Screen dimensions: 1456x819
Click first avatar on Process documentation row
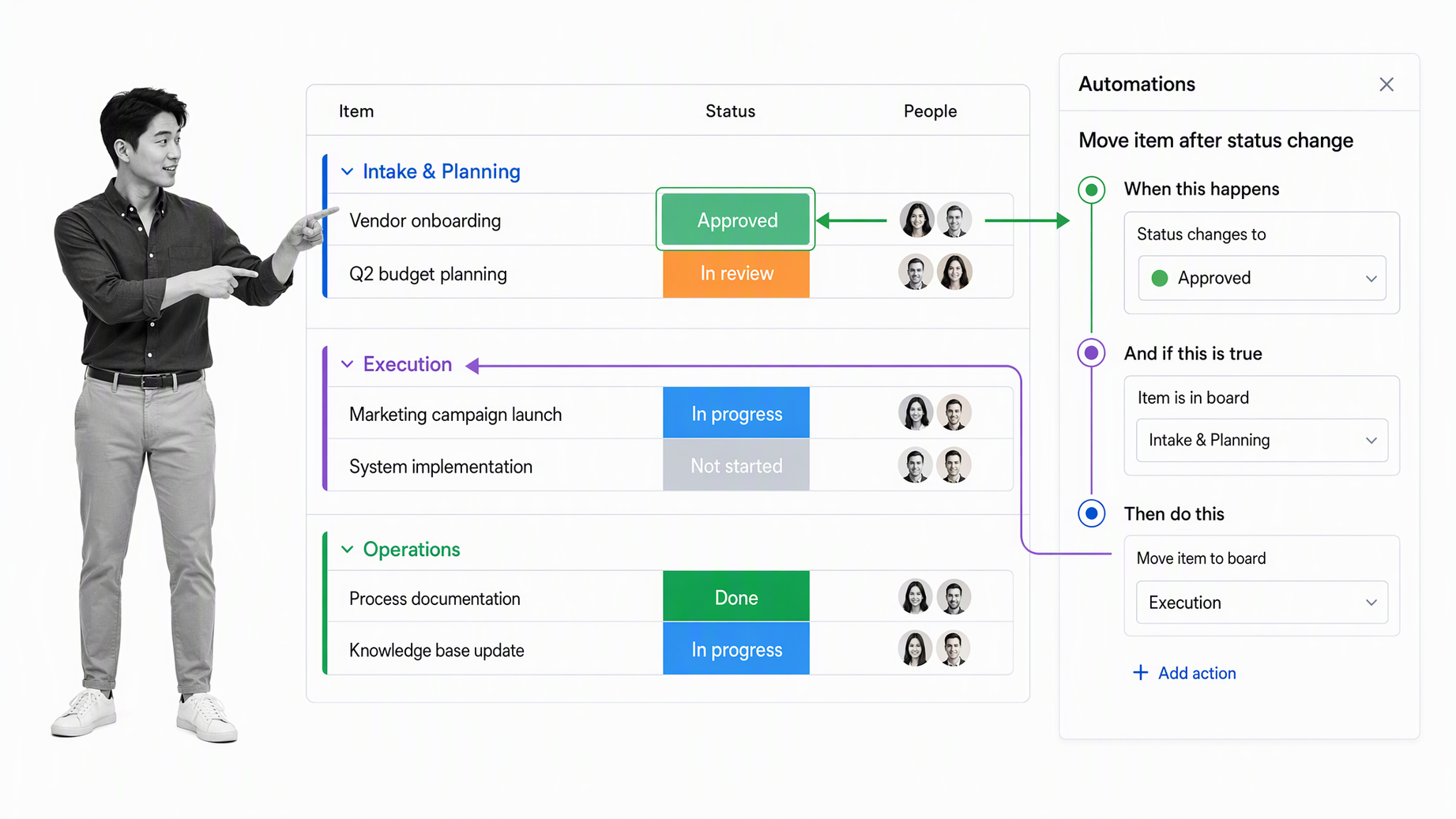click(x=915, y=597)
